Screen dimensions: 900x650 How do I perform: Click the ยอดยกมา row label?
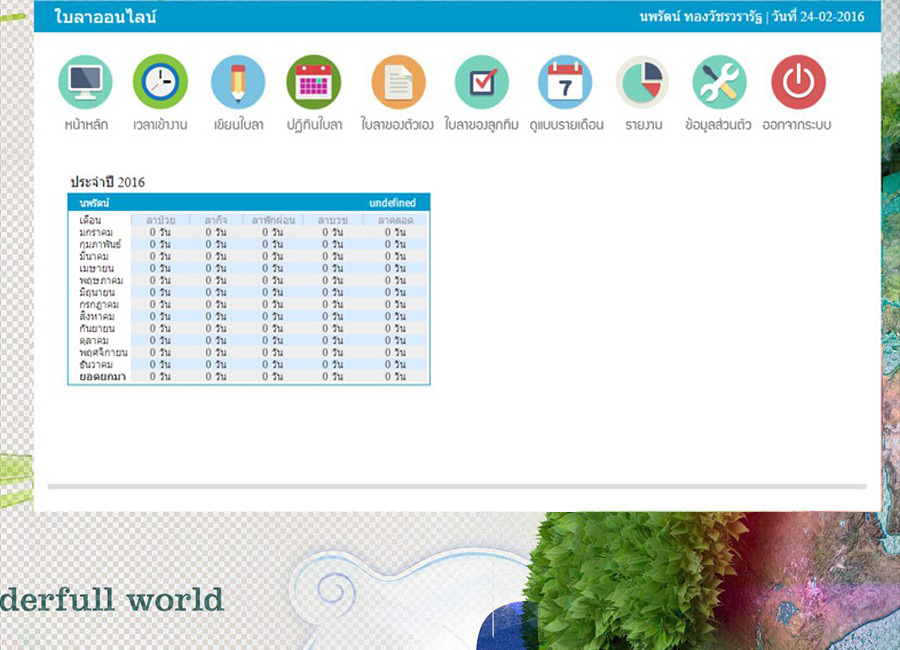(102, 377)
